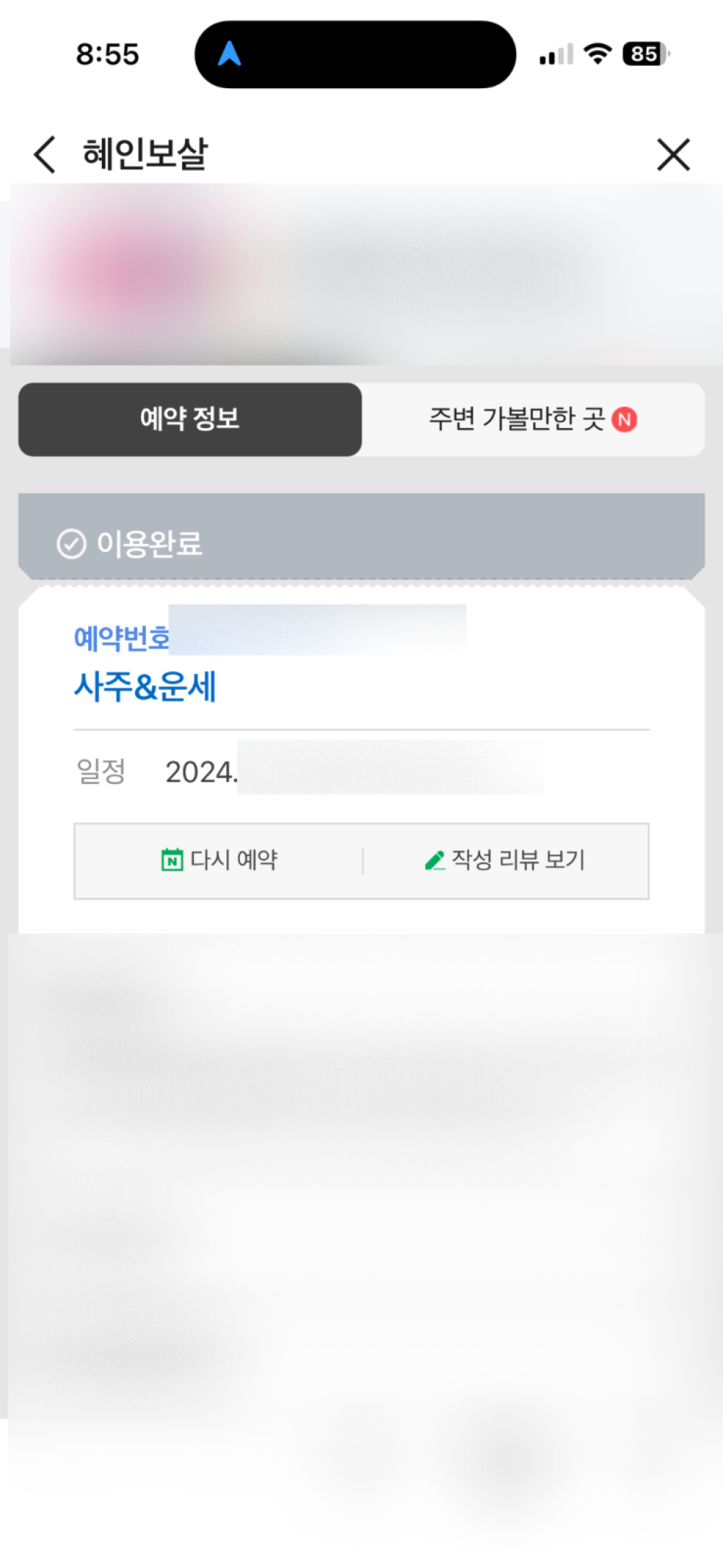The image size is (723, 1568).
Task: Select the 예약번호 label
Action: [x=121, y=638]
